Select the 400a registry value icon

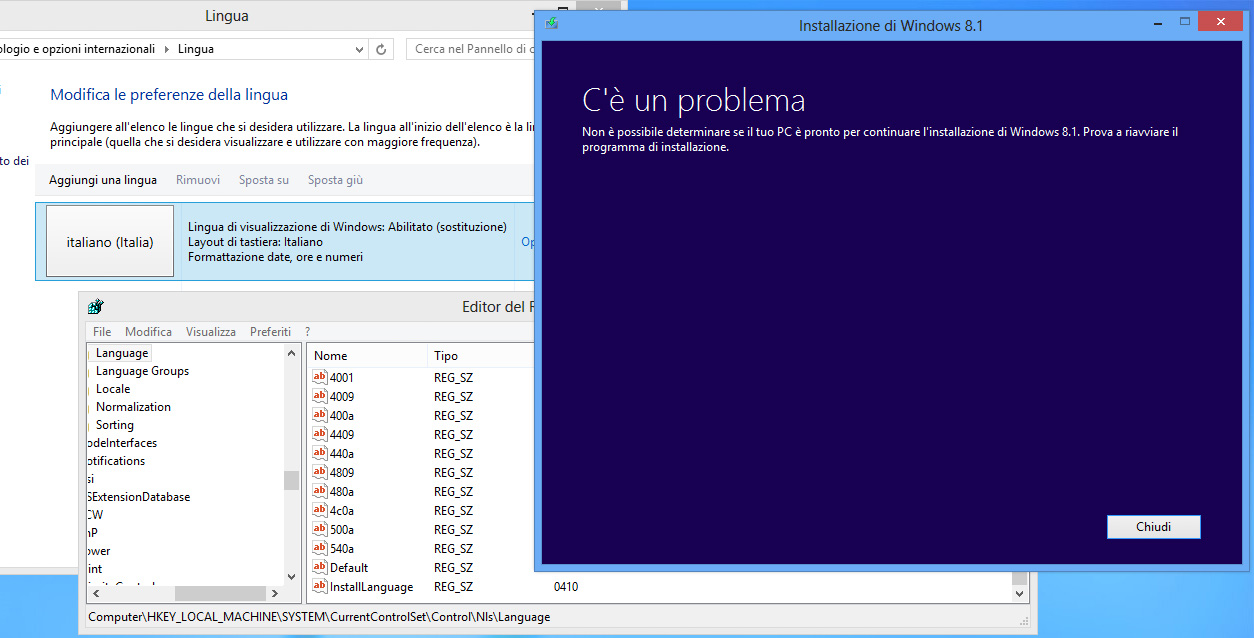click(x=320, y=415)
